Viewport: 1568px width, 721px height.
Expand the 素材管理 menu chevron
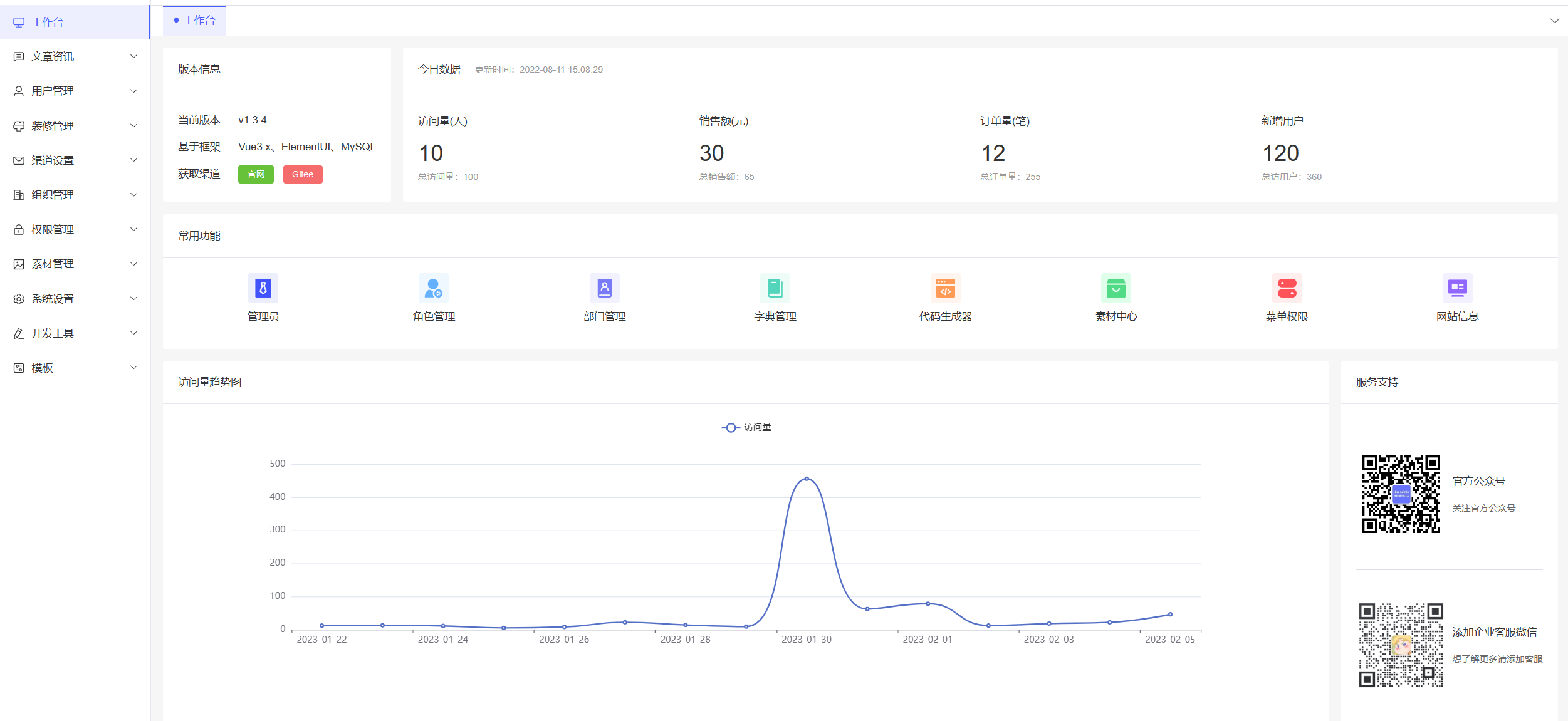coord(133,264)
